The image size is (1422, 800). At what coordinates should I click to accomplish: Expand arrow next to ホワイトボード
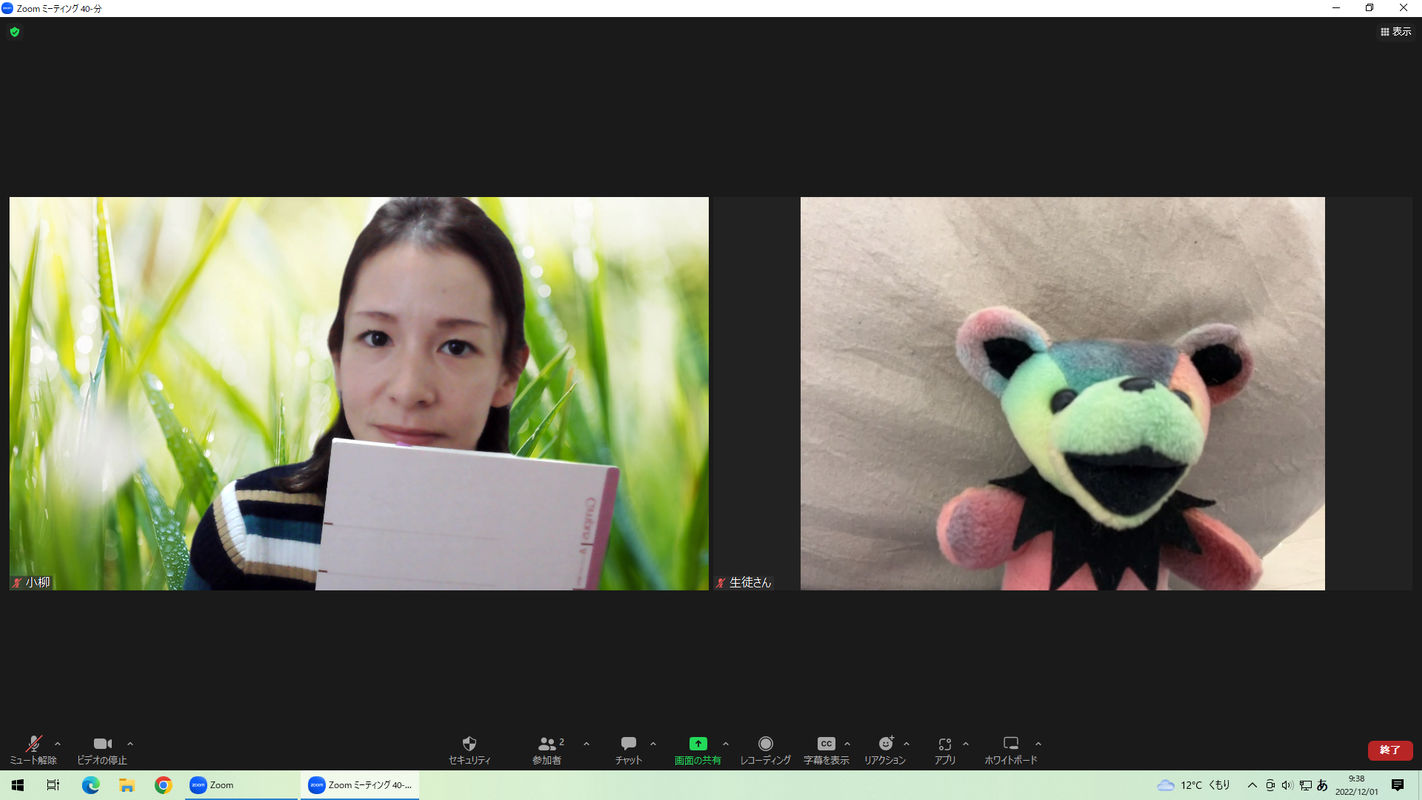coord(1038,744)
